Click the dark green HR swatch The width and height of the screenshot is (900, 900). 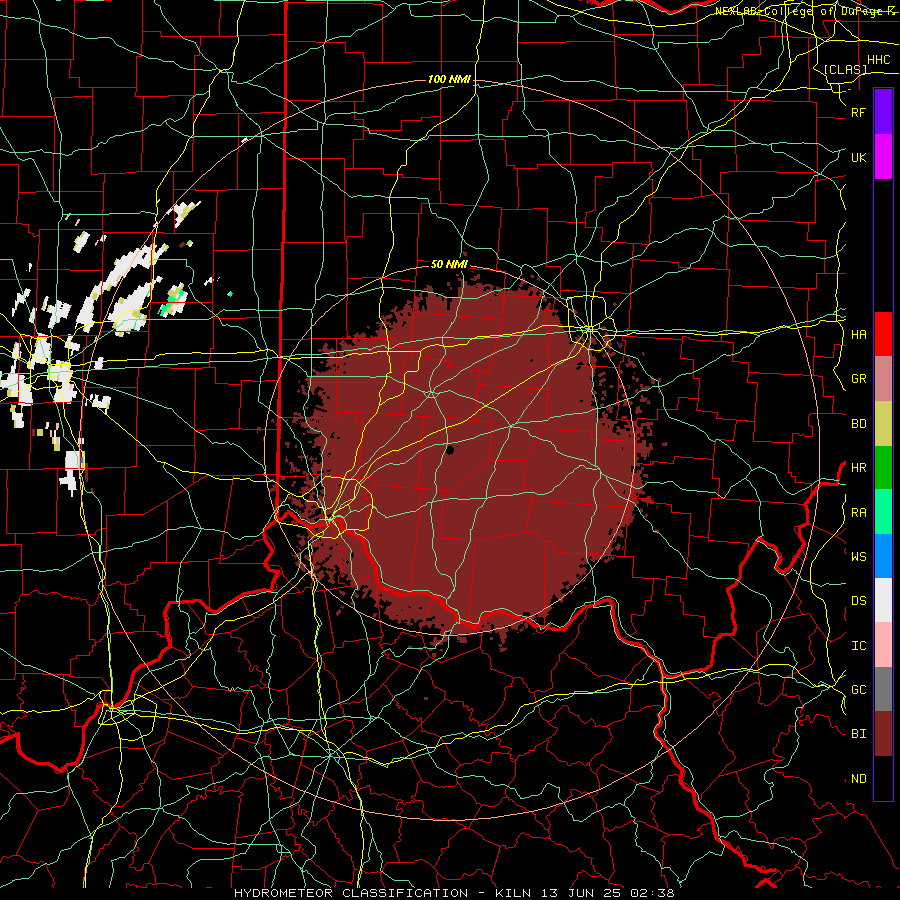(883, 468)
